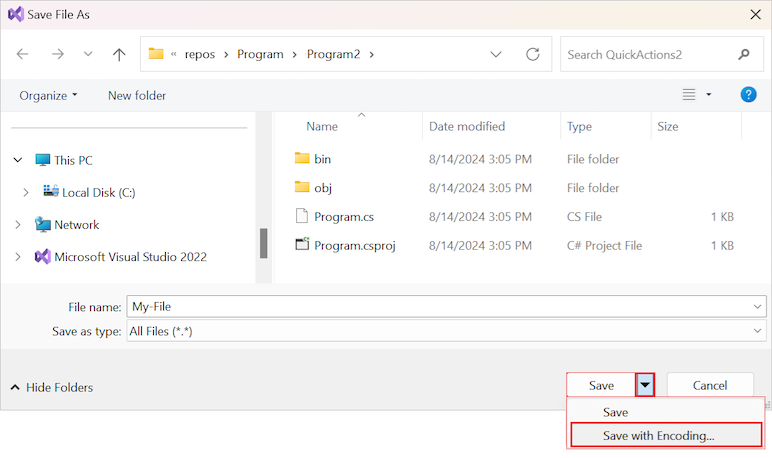Click the New folder button
Screen dimensions: 772x458
[x=137, y=95]
